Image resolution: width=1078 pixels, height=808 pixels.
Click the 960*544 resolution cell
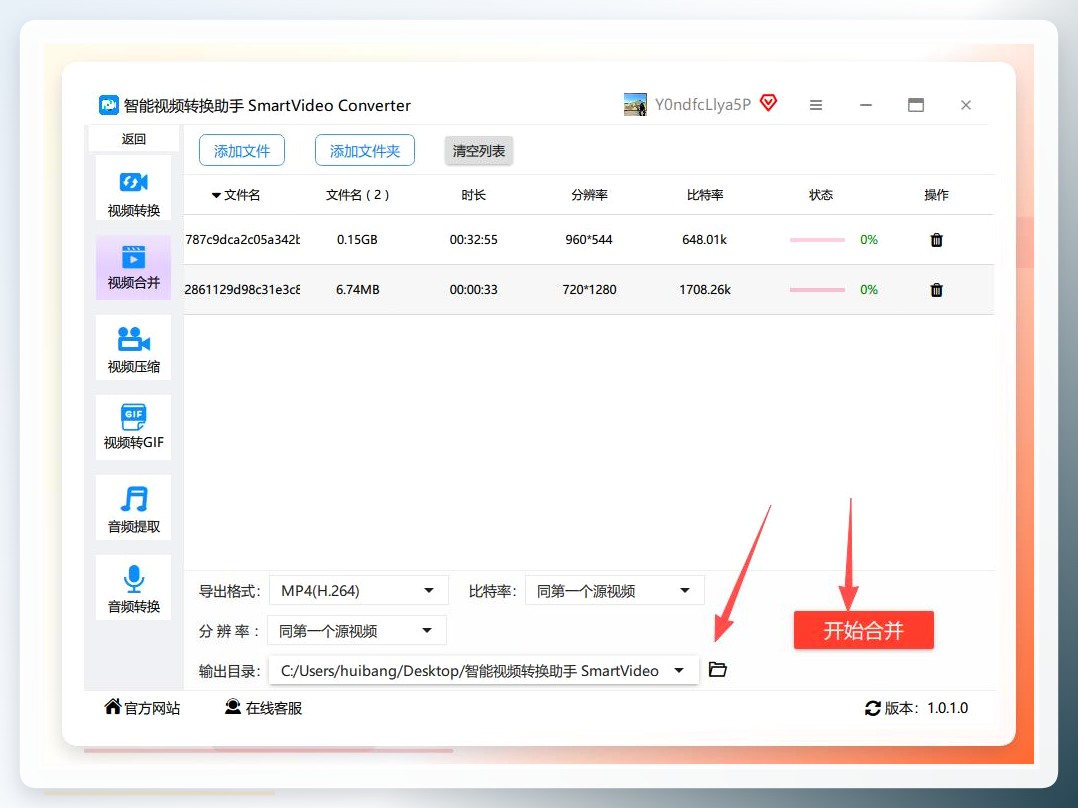point(589,239)
